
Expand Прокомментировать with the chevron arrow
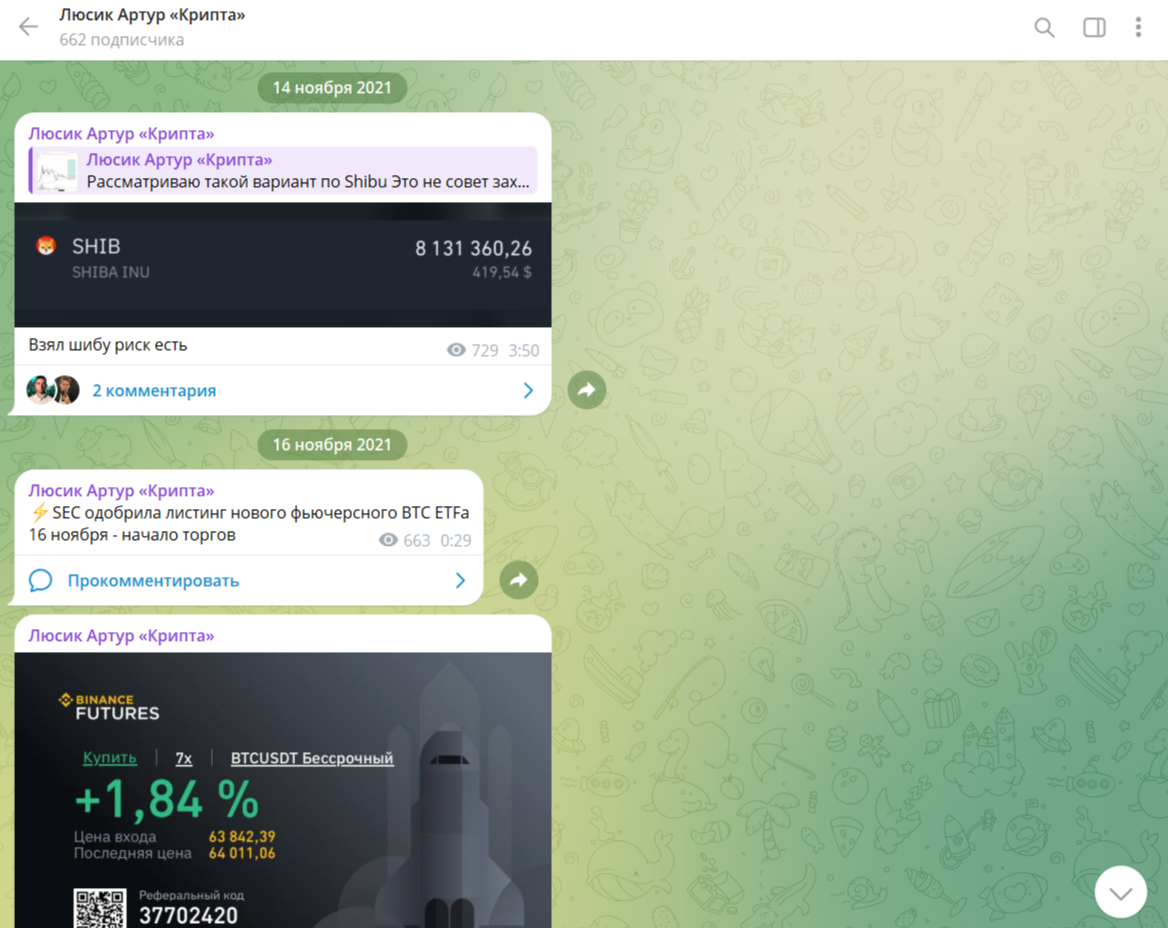(460, 580)
